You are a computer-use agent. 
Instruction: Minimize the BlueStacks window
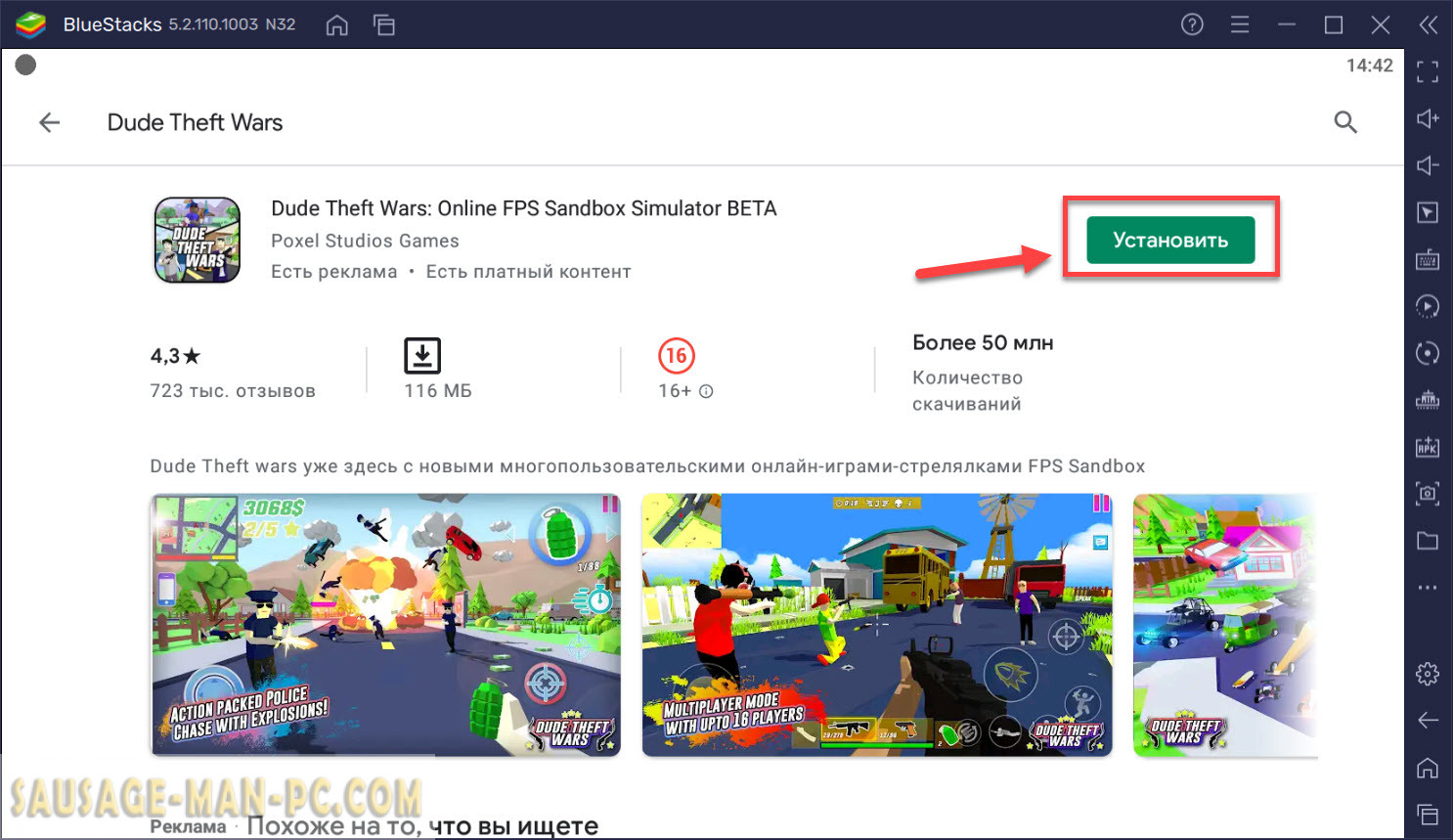[x=1287, y=24]
